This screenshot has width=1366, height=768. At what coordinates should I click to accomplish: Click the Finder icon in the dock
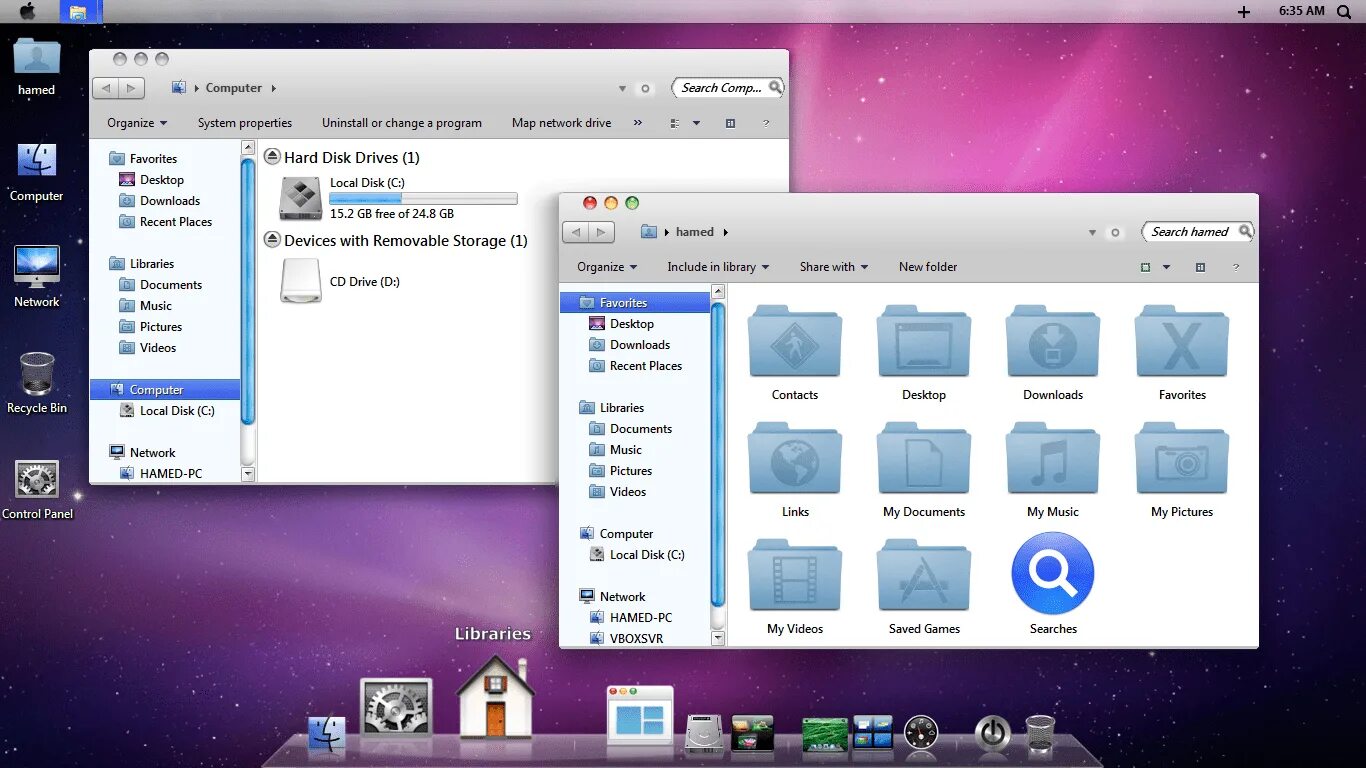(x=326, y=734)
